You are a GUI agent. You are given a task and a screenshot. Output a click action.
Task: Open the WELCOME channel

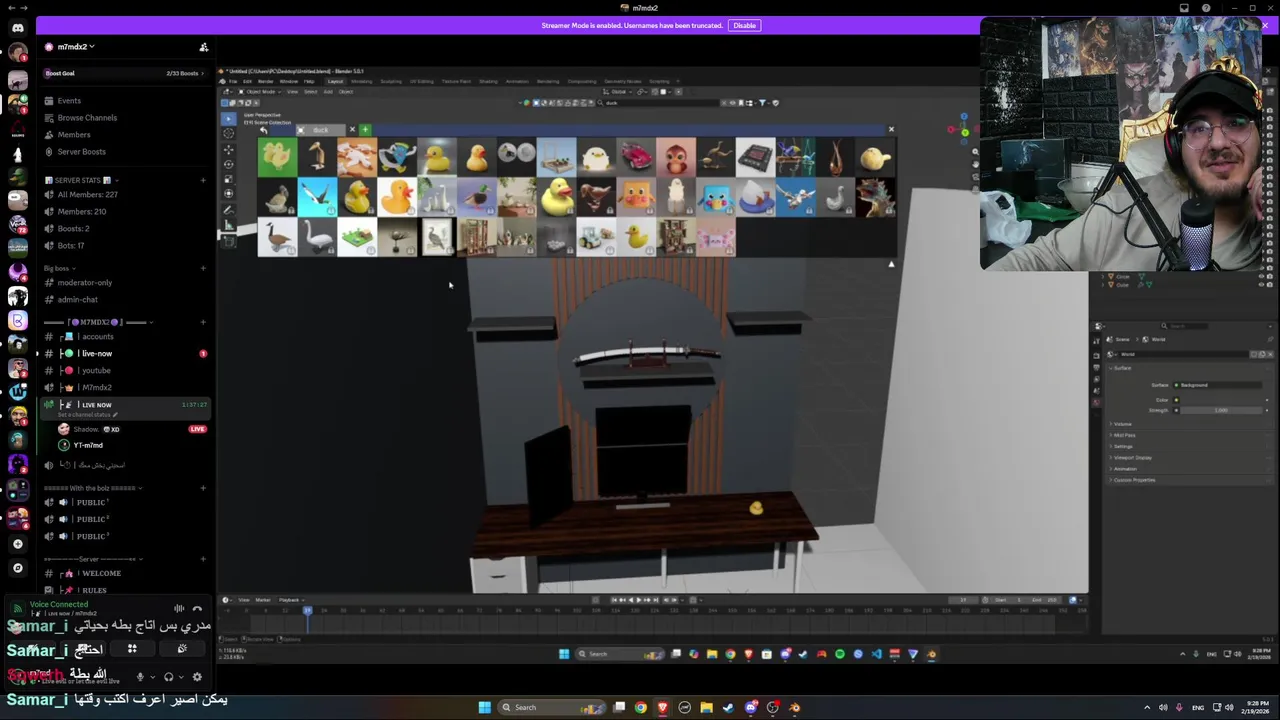coord(125,574)
